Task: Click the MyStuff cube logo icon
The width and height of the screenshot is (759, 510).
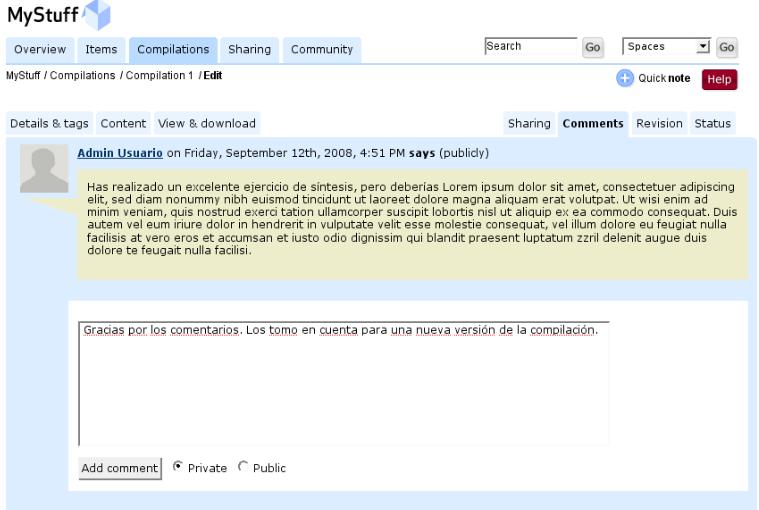Action: [x=99, y=15]
